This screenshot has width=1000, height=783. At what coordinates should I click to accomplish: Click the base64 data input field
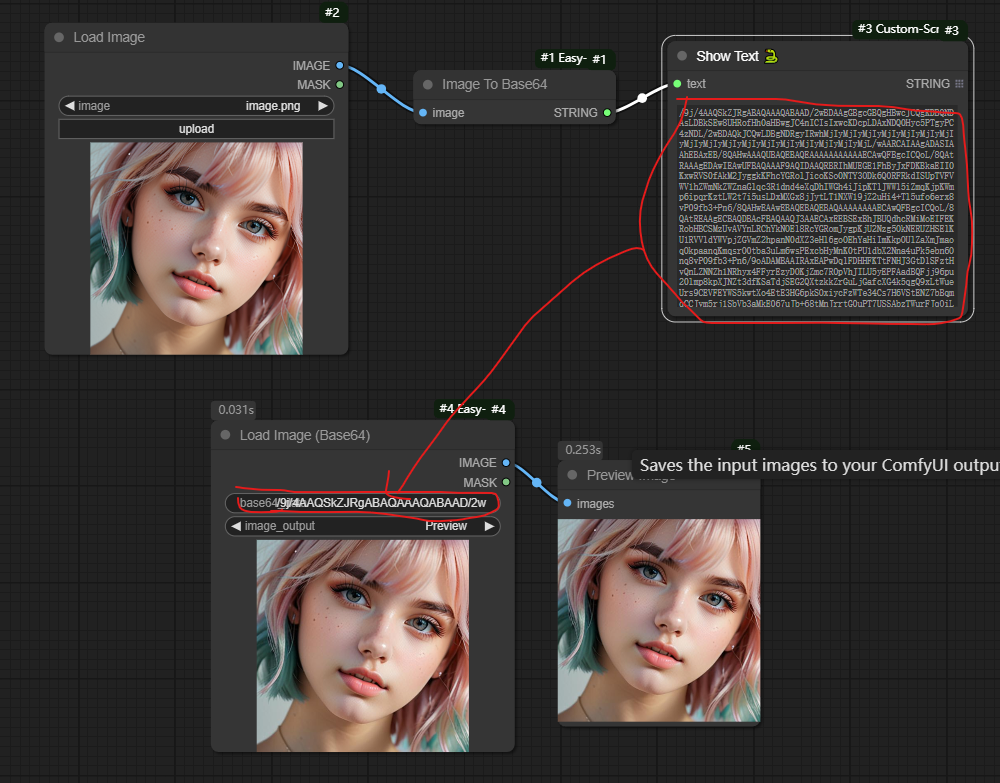click(362, 502)
